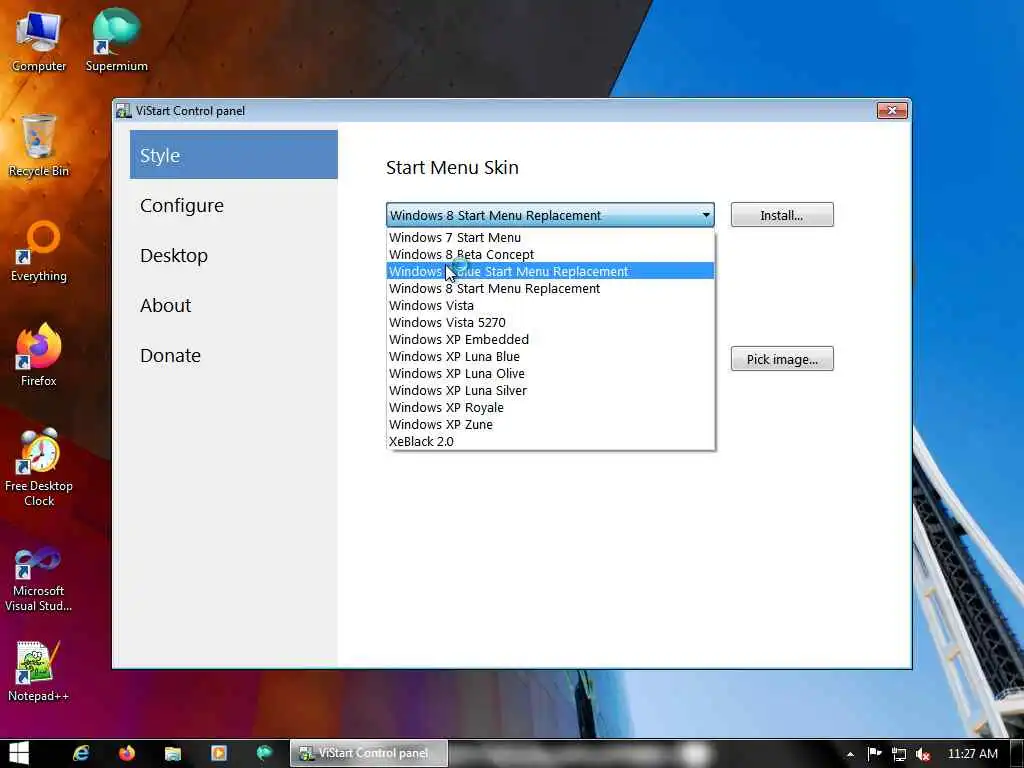Open Supermium from the taskbar
1024x768 pixels.
click(x=264, y=753)
